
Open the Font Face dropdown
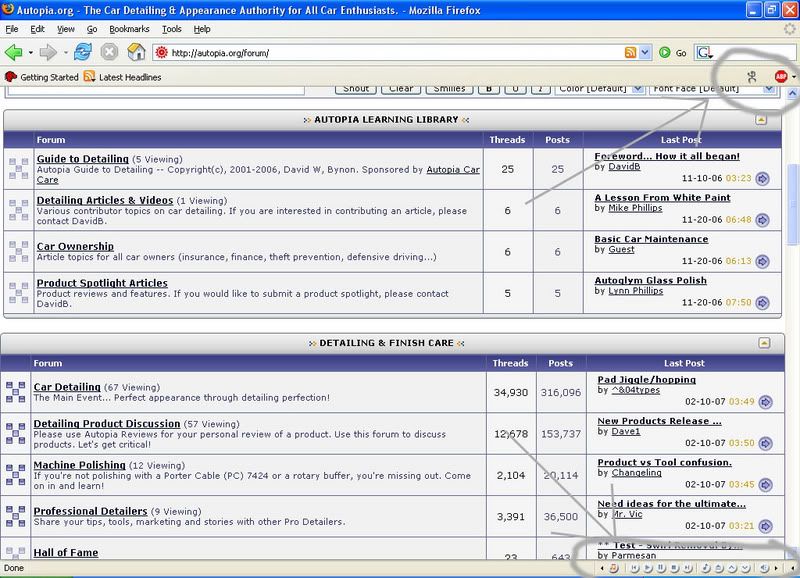[x=712, y=89]
